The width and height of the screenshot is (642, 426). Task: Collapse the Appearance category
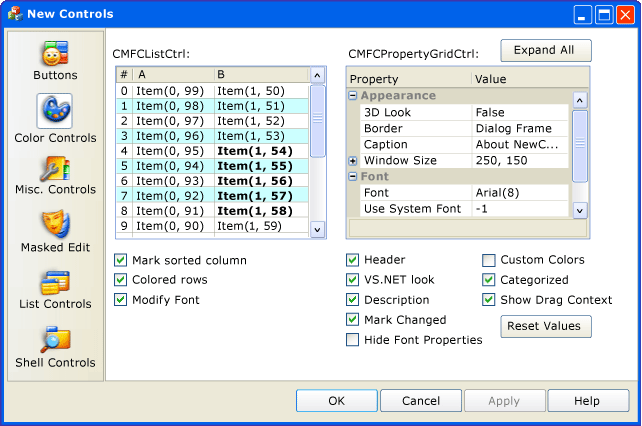click(353, 95)
